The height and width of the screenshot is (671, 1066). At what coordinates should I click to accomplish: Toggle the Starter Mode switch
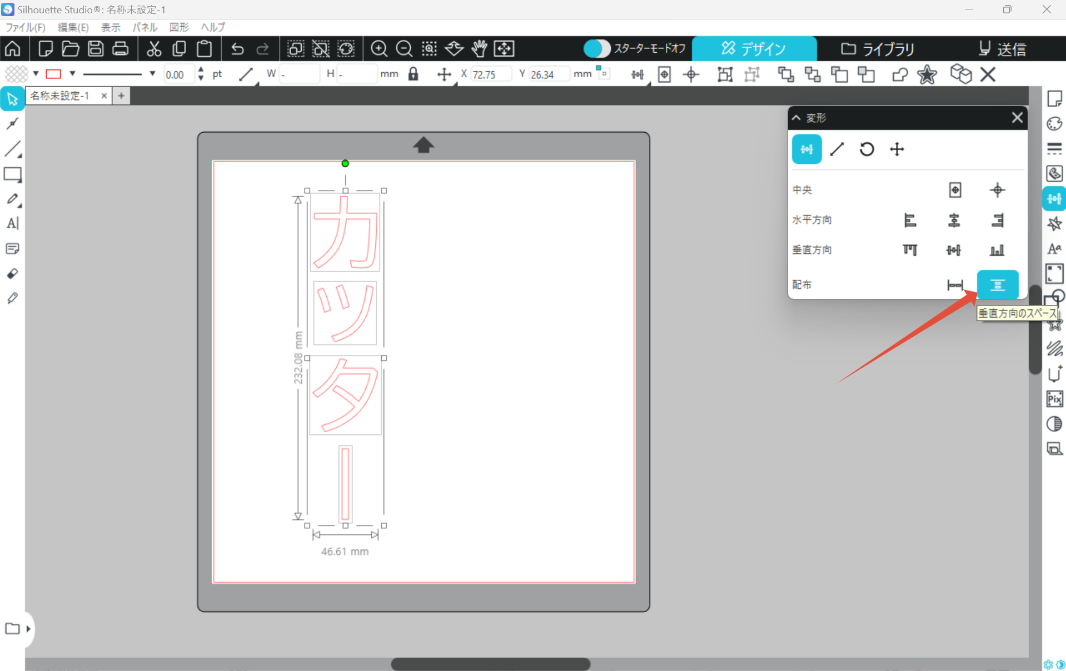[597, 49]
